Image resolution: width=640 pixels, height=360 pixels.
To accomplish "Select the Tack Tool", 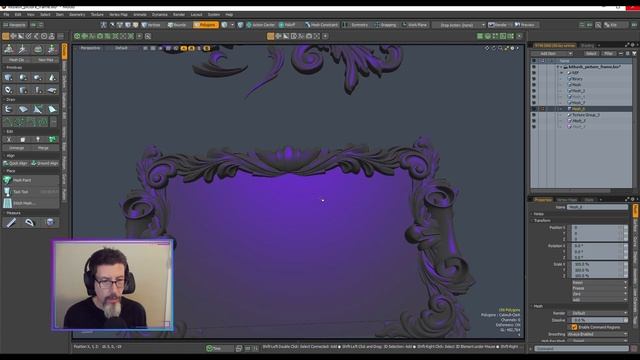I will pos(31,191).
